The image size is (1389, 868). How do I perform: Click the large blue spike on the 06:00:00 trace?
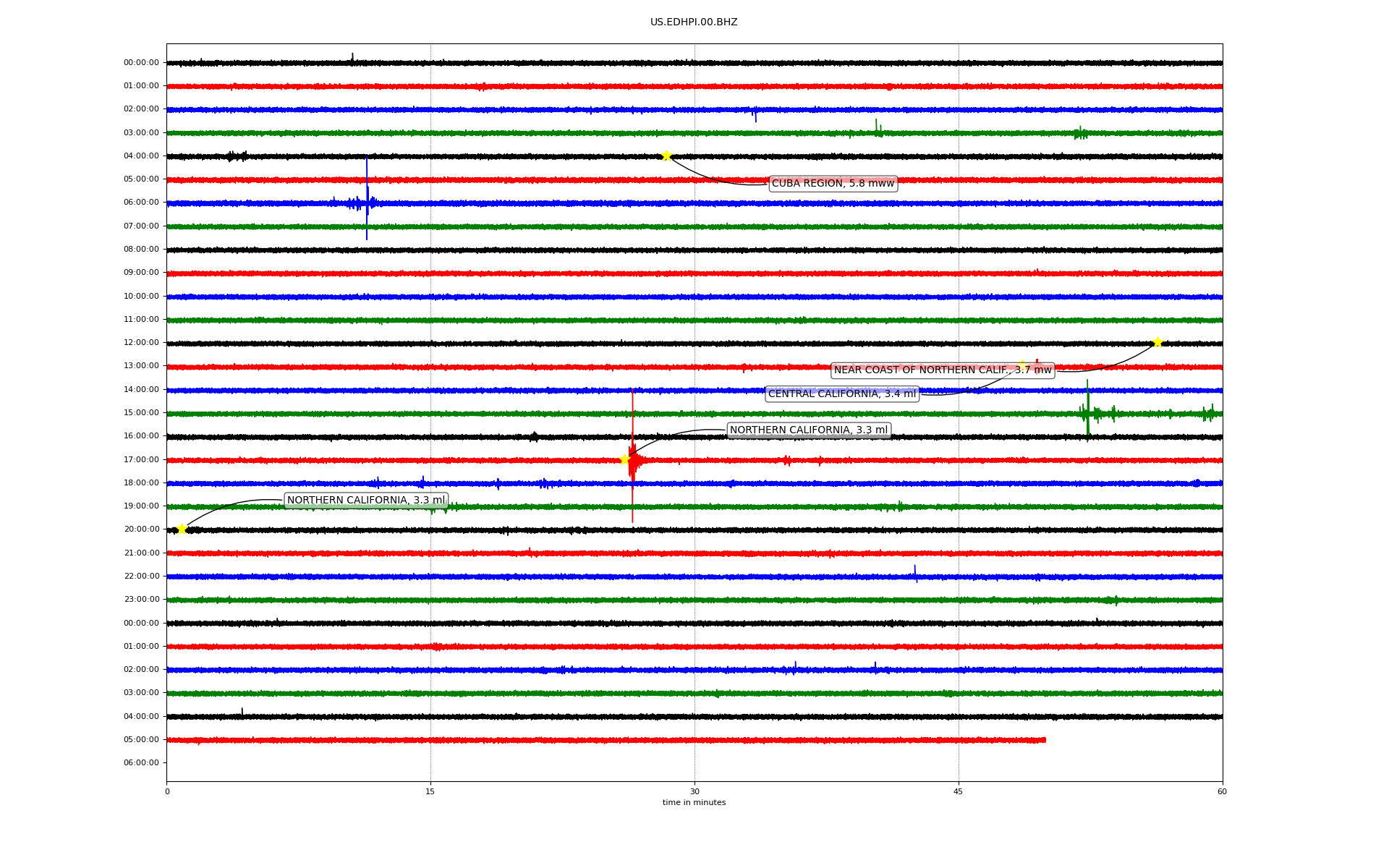click(x=367, y=199)
